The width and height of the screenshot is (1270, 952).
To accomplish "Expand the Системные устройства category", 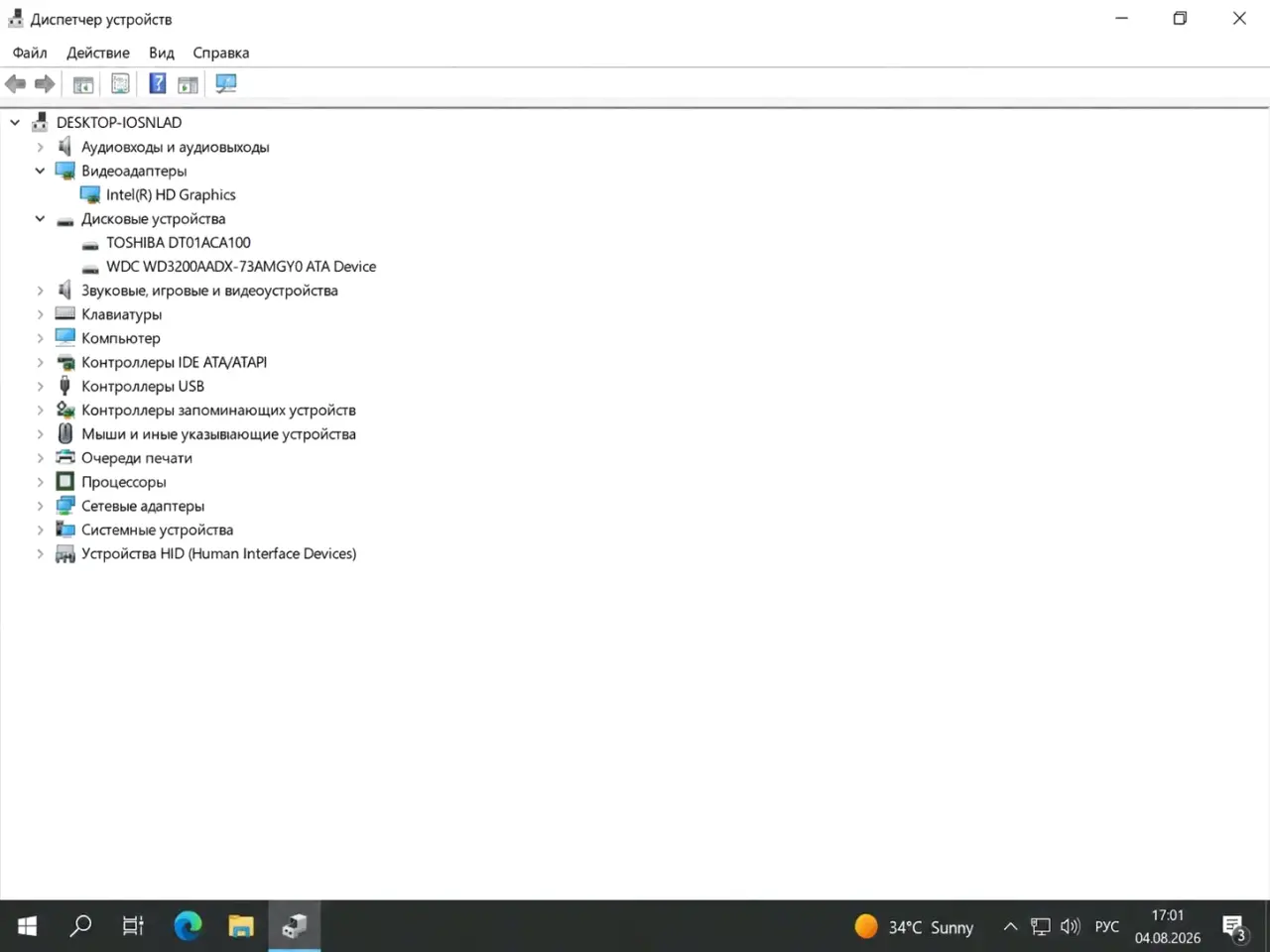I will tap(40, 530).
